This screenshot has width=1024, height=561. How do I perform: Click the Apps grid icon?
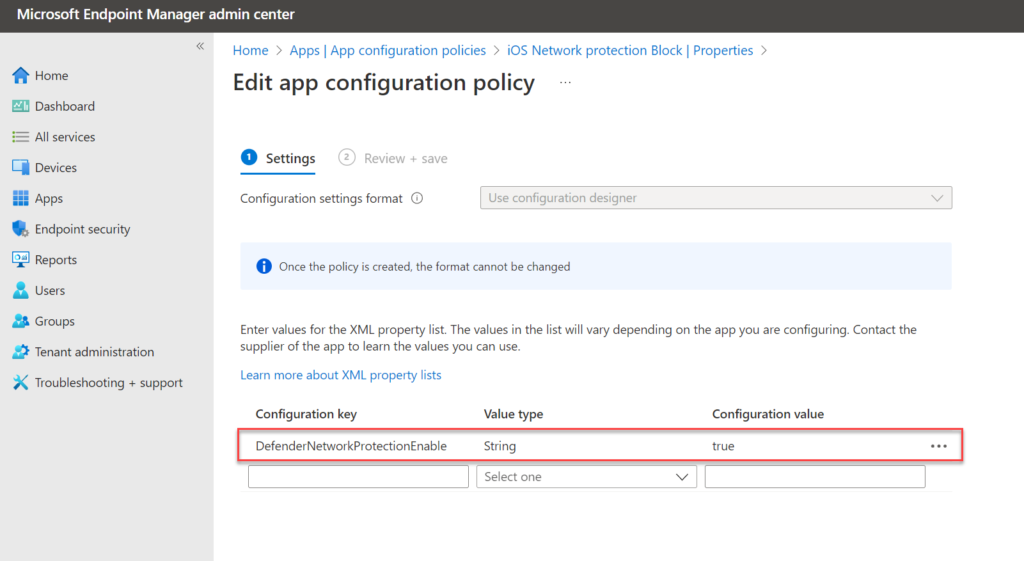pyautogui.click(x=20, y=198)
